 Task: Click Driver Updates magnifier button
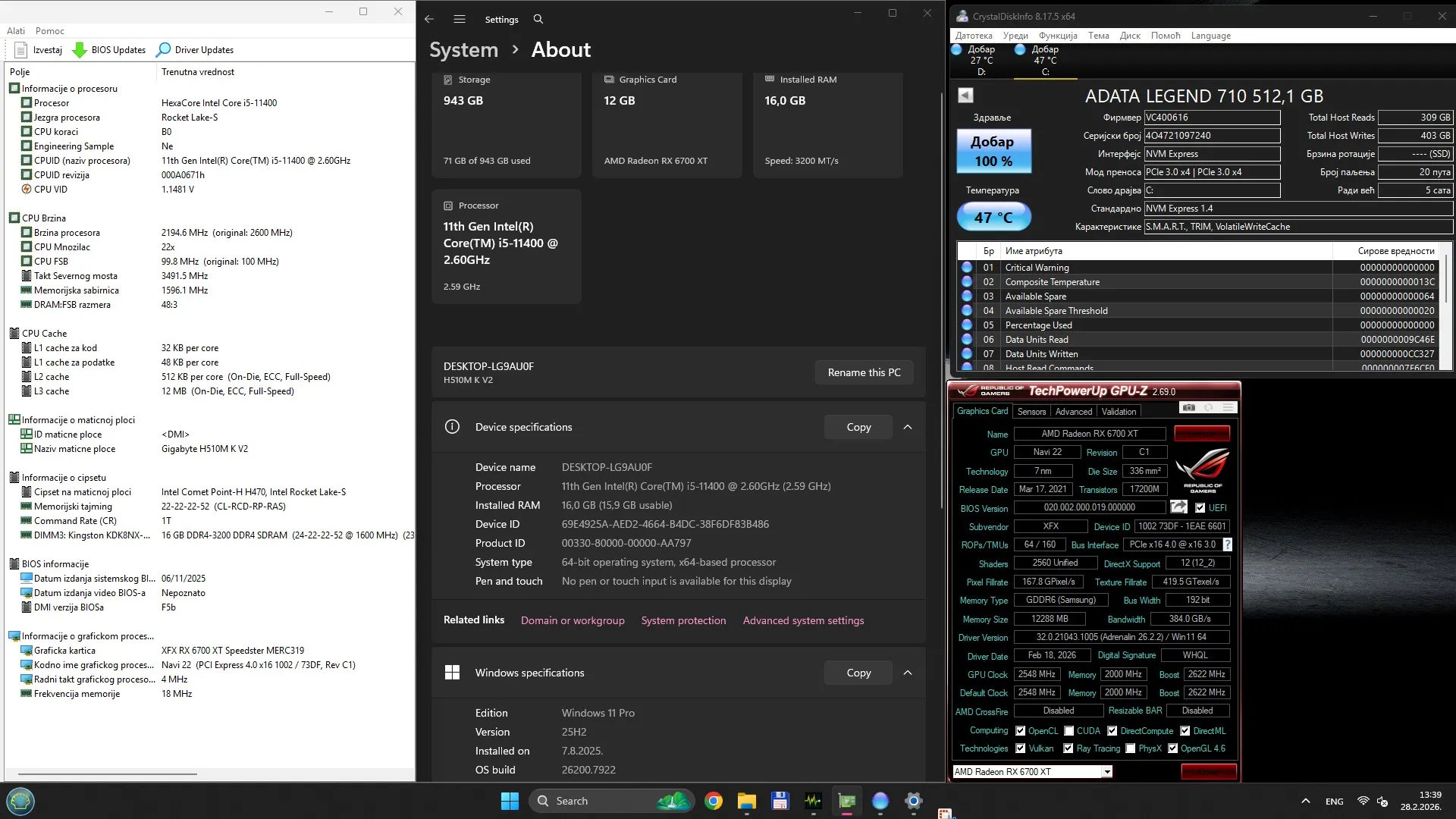click(163, 50)
